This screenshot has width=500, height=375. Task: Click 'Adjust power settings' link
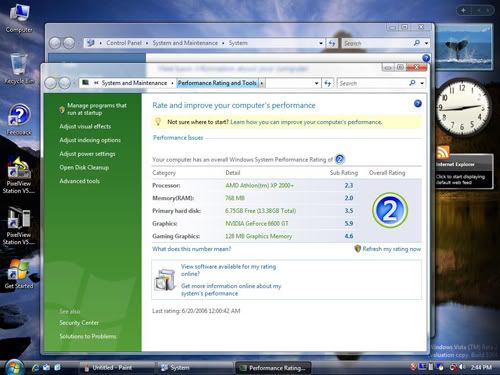[87, 154]
